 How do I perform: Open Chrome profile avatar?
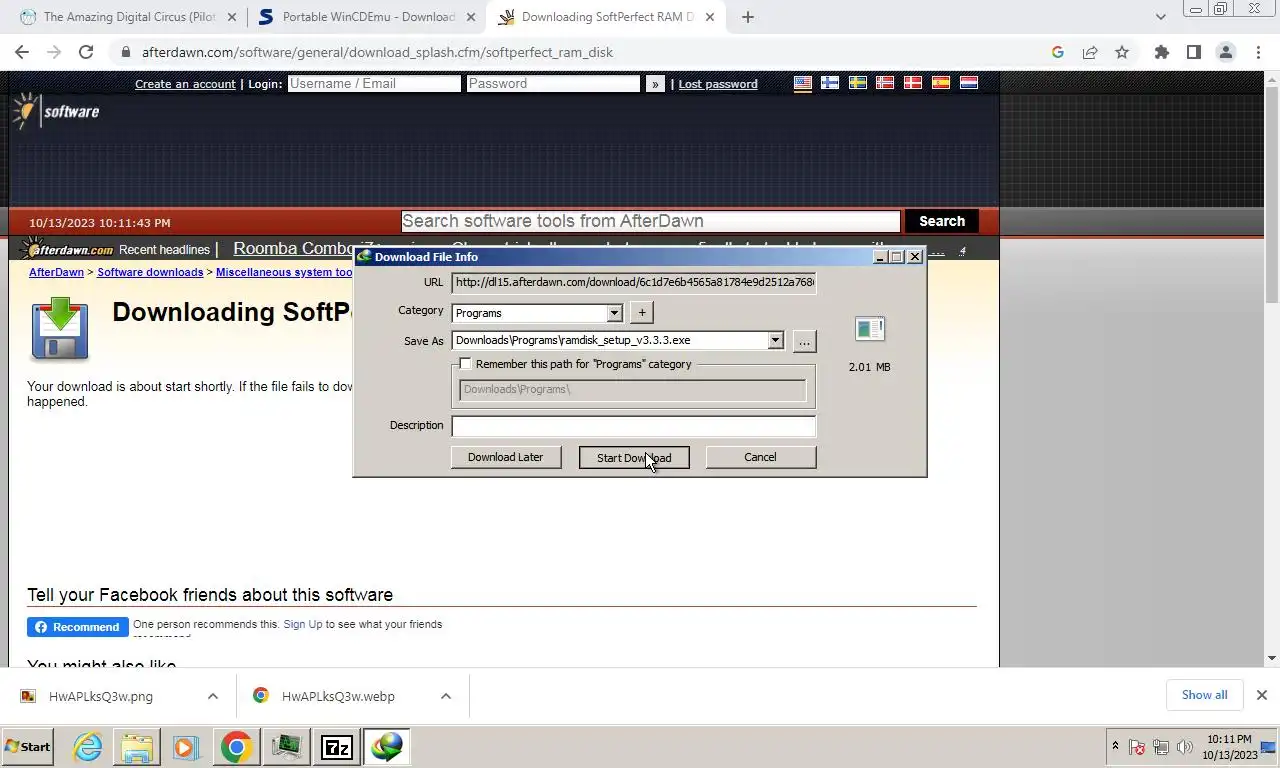point(1226,52)
